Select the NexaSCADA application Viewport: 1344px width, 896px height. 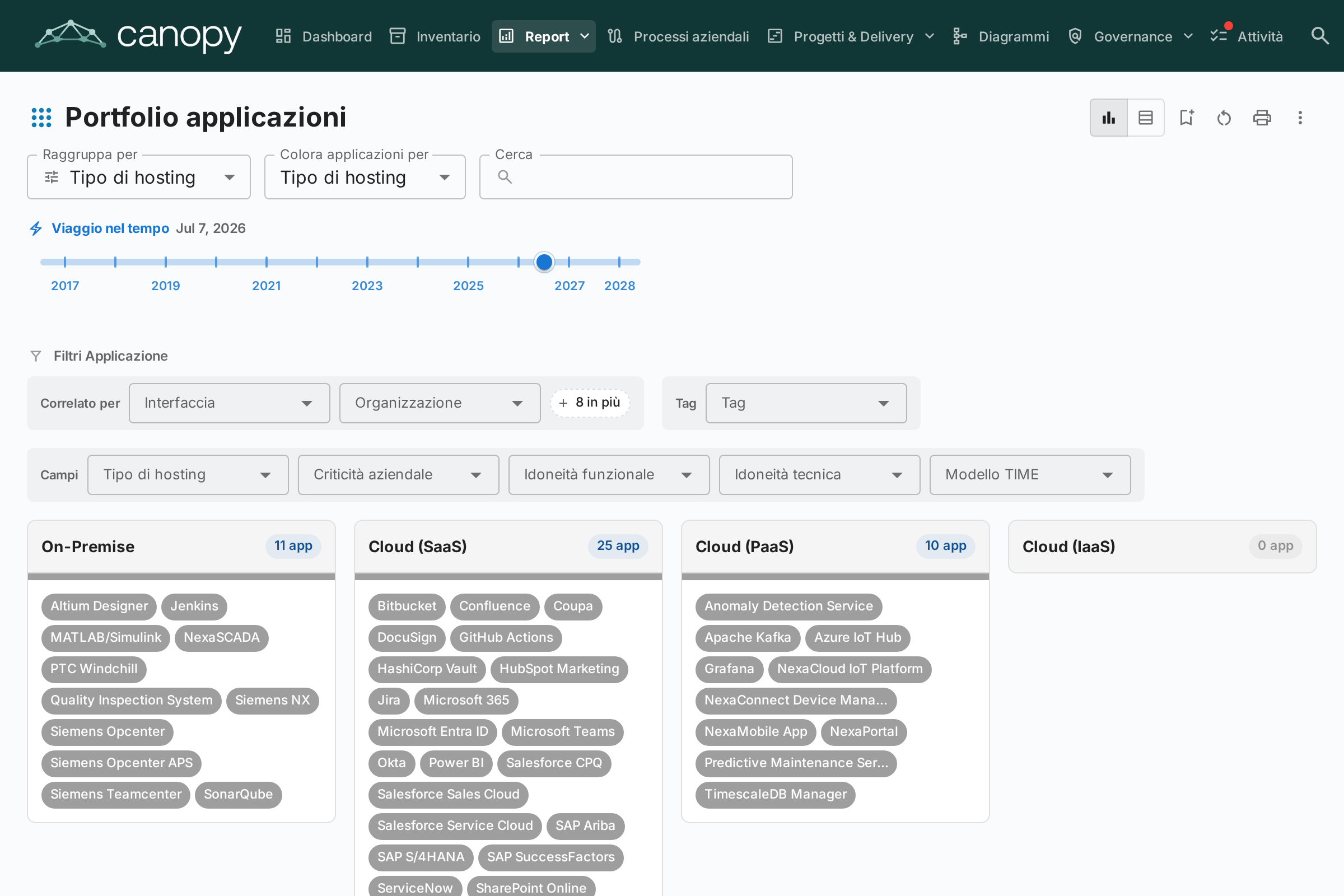point(222,638)
